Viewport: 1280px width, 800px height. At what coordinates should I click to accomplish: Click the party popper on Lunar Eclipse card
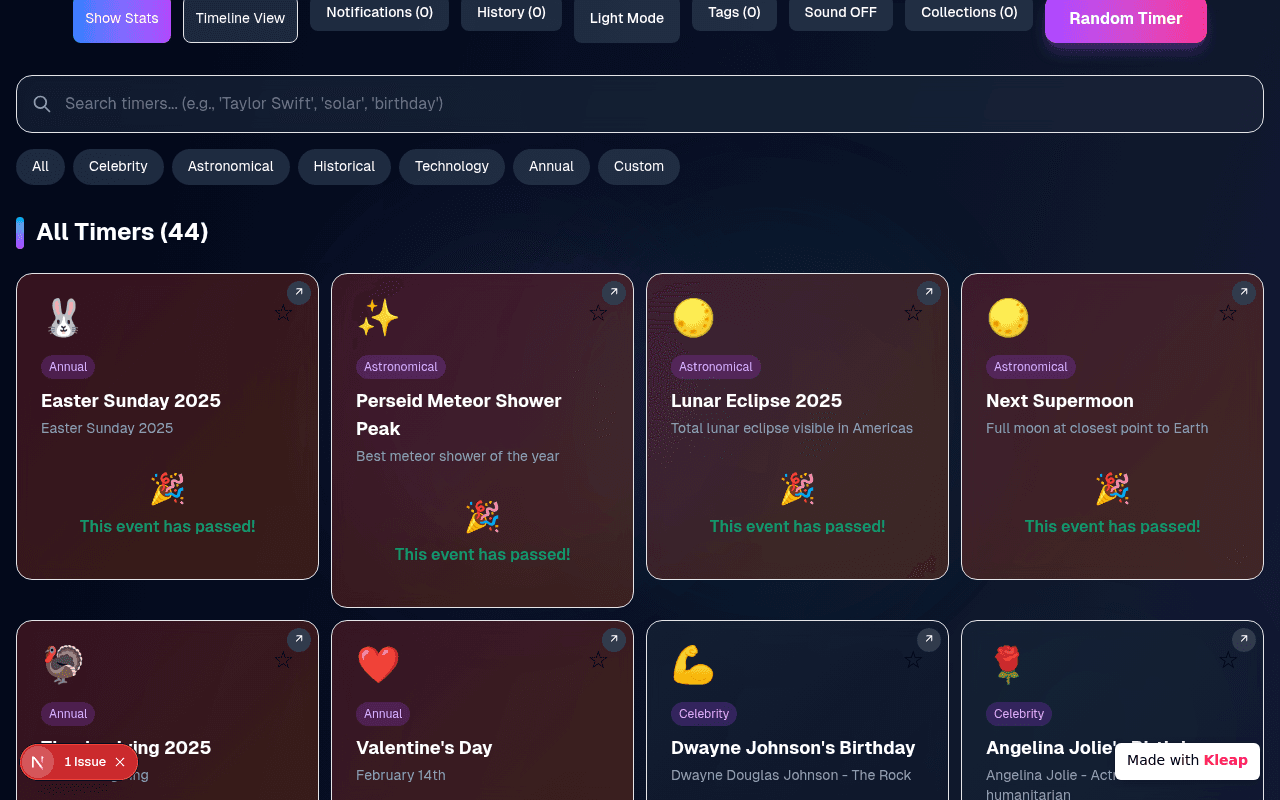coord(797,489)
